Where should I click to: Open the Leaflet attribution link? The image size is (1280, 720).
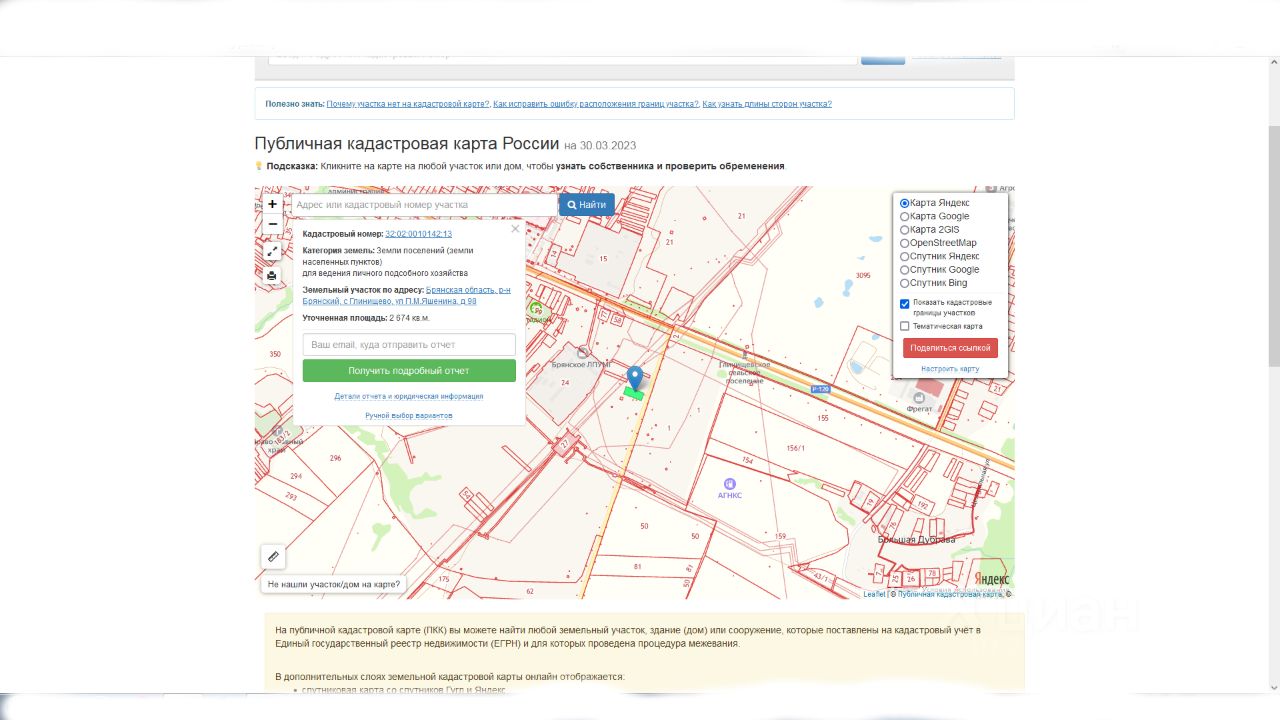[874, 594]
